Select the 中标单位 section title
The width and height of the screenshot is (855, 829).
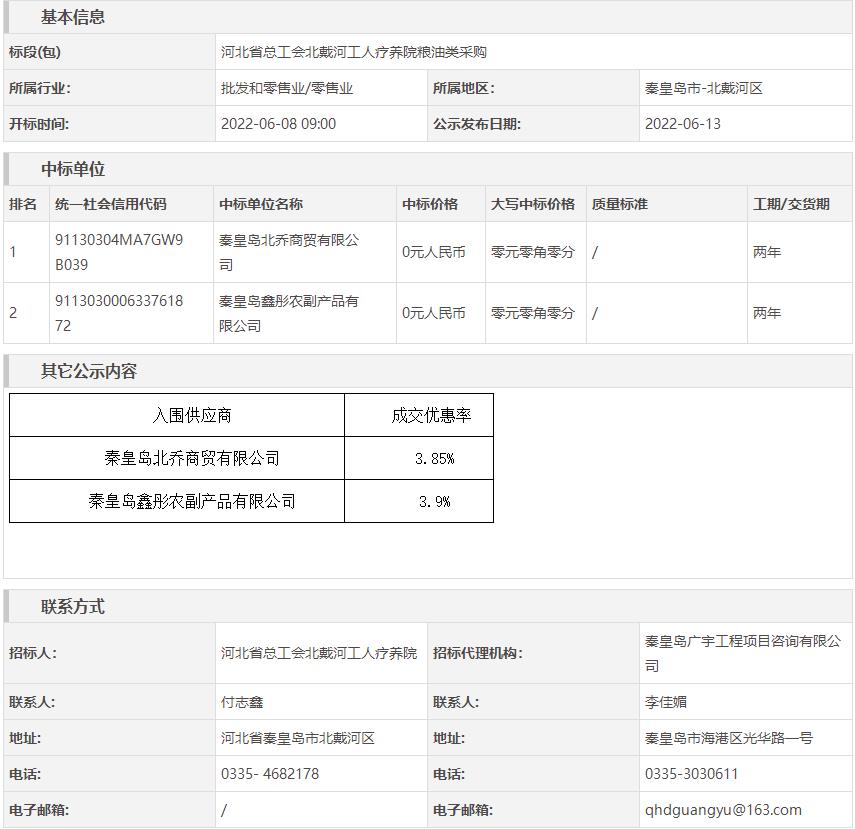(72, 169)
